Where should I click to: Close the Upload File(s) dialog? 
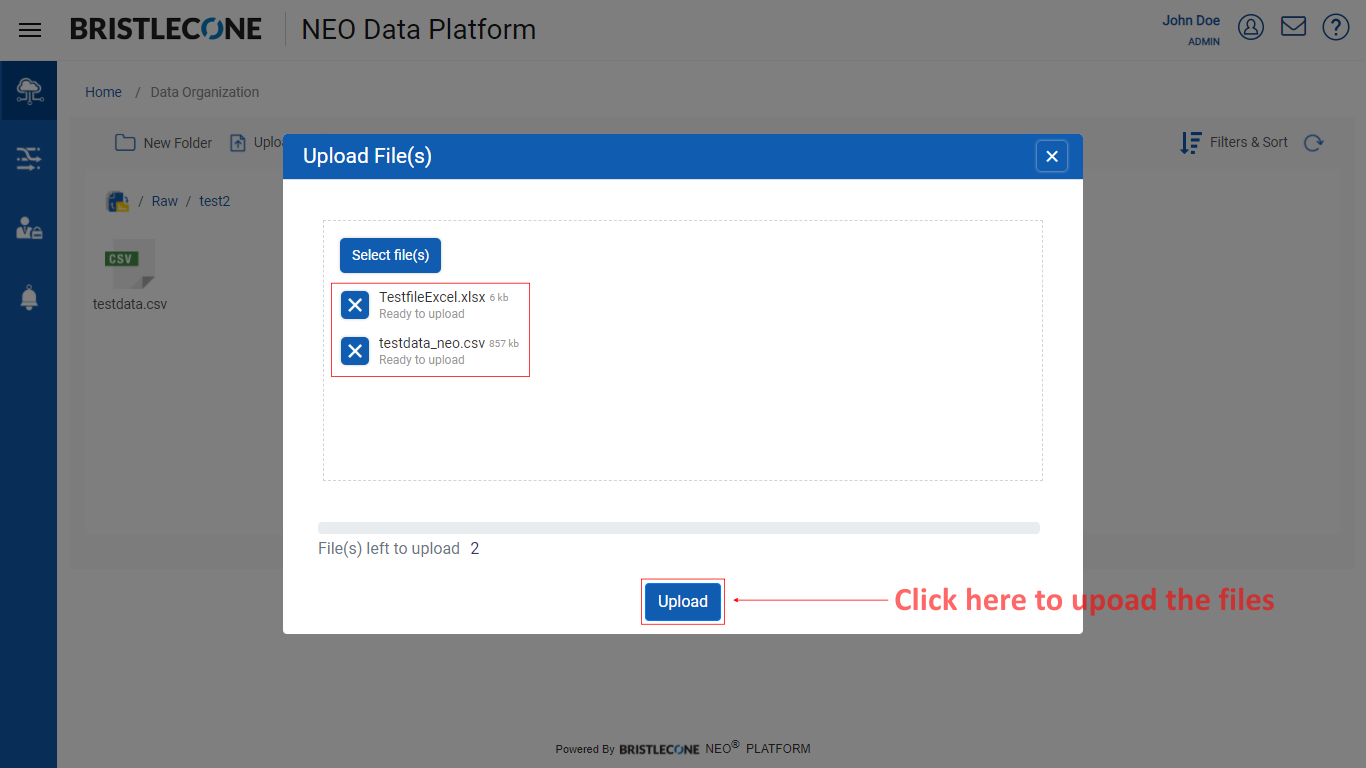1052,156
